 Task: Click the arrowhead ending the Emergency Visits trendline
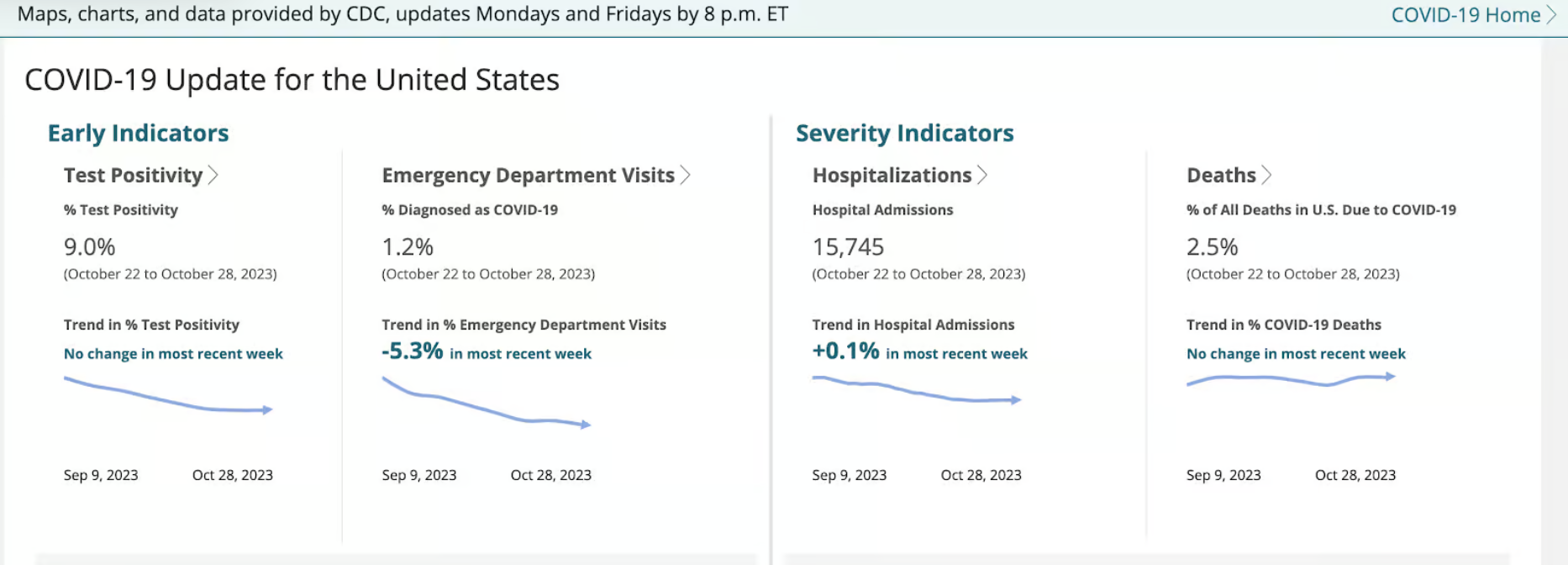tap(586, 425)
